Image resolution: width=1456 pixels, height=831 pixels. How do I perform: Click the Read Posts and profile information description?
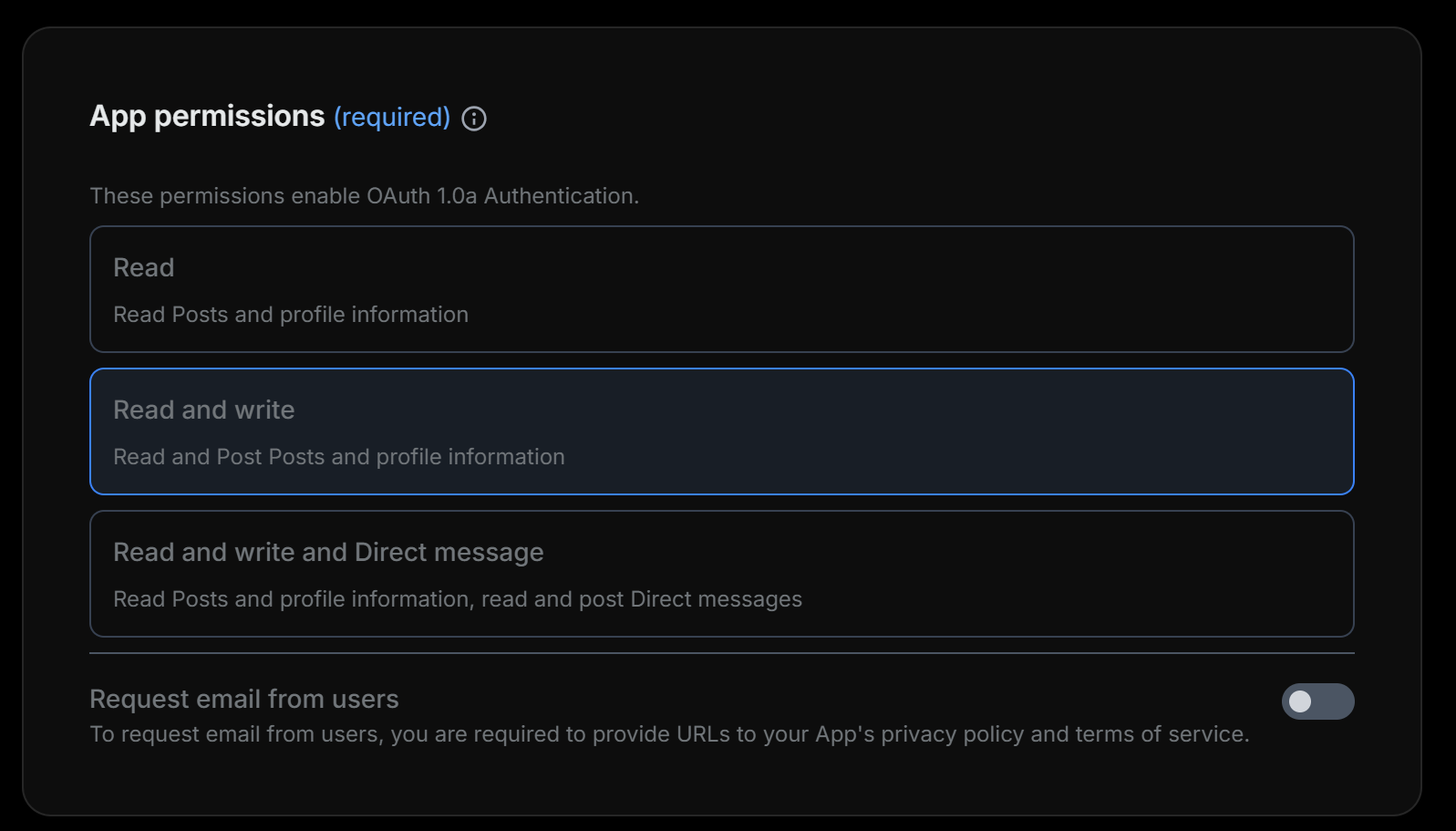[x=290, y=314]
